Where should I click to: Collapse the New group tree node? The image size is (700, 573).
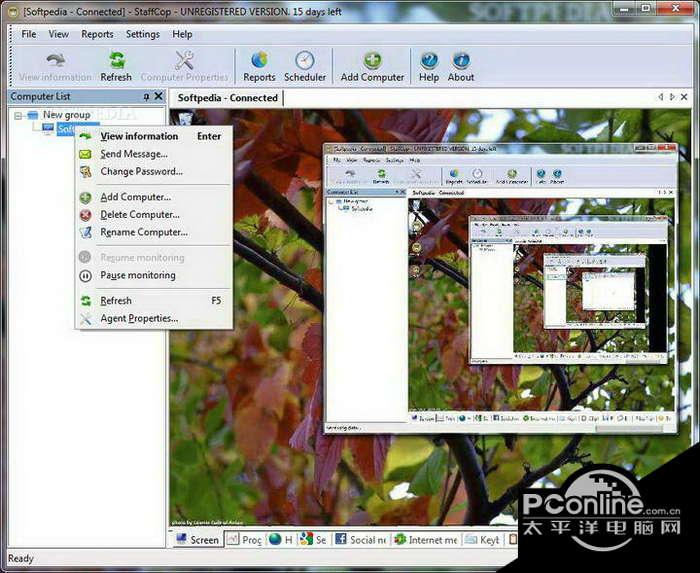click(18, 116)
